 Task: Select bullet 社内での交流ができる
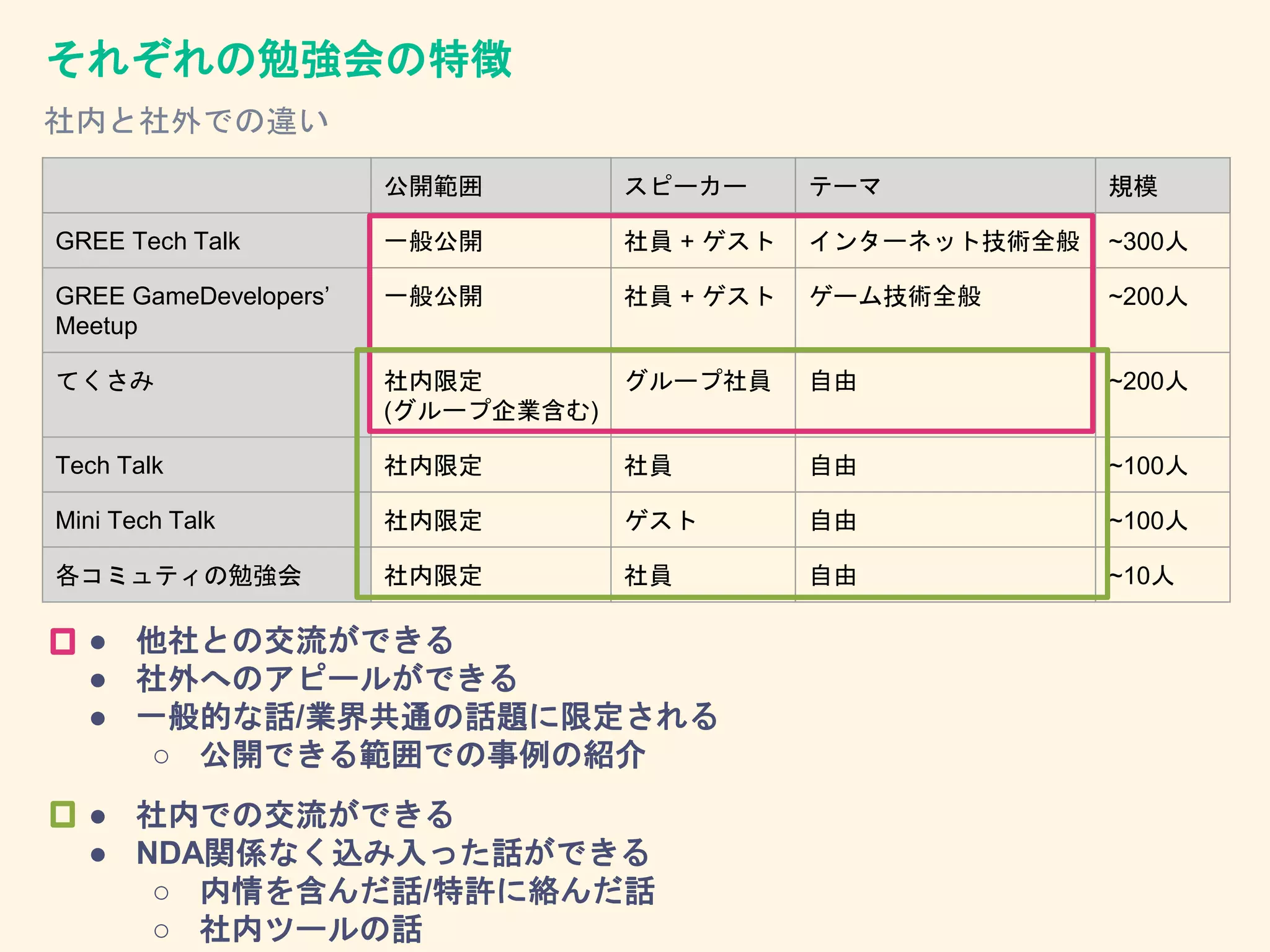pos(295,814)
